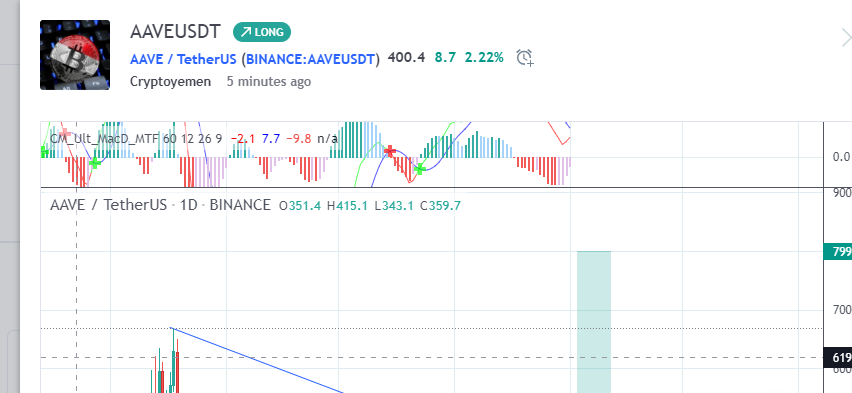
Task: Select the CM_Ult_MacD_MTF indicator label
Action: coord(104,139)
